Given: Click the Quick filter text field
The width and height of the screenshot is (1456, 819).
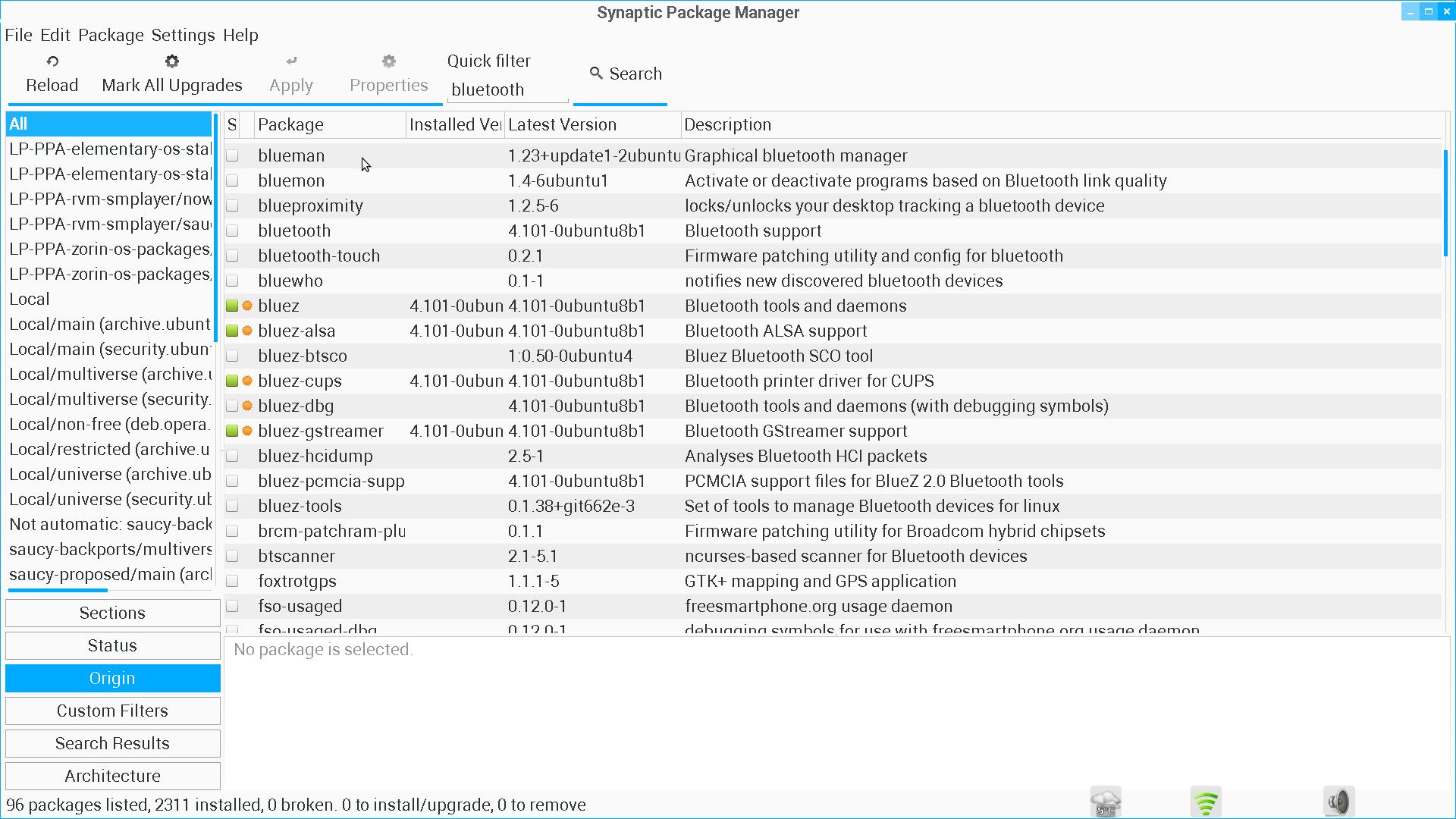Looking at the screenshot, I should click(x=507, y=89).
